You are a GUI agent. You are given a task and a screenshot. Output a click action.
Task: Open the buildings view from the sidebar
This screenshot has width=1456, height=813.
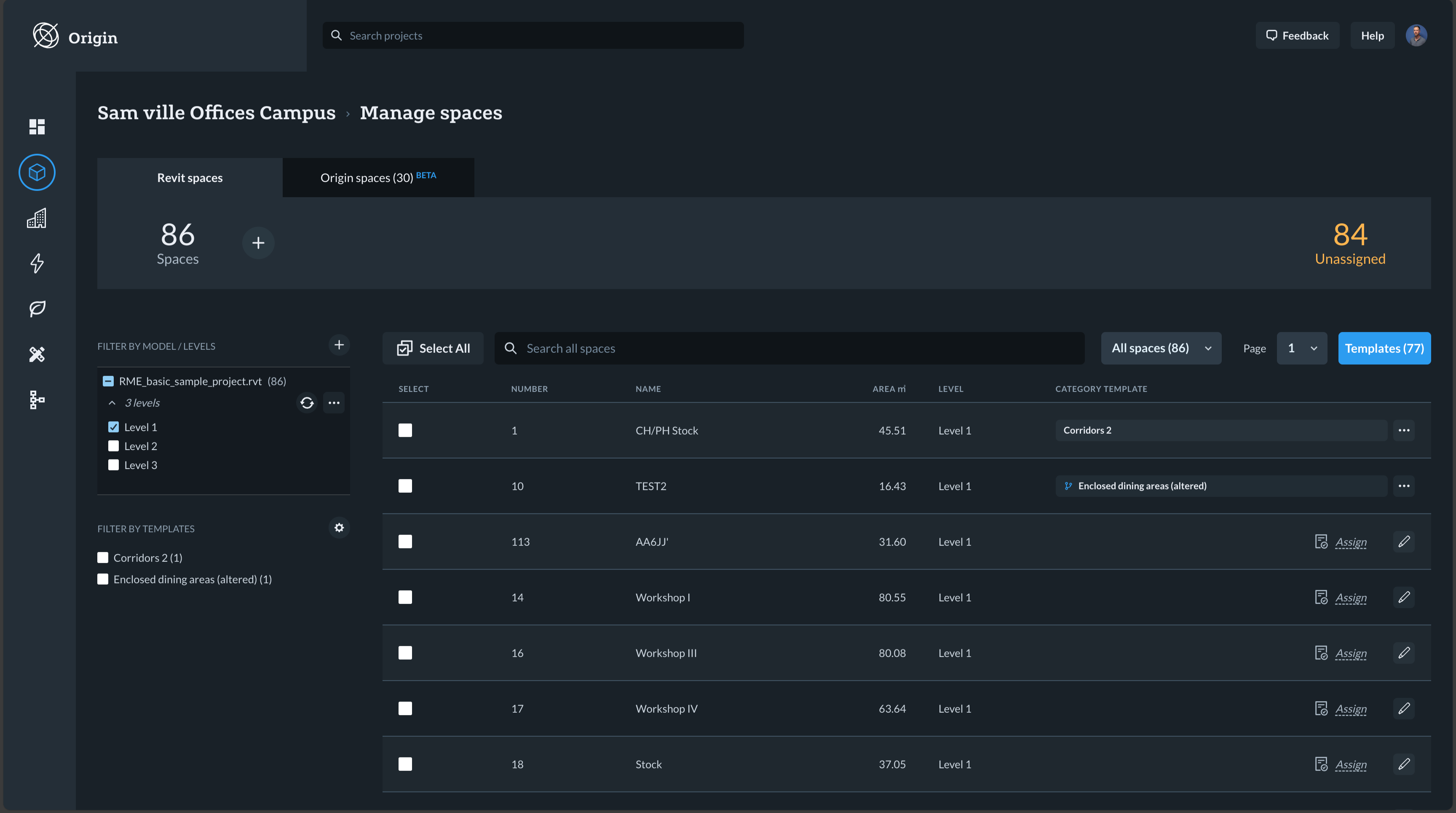(37, 218)
